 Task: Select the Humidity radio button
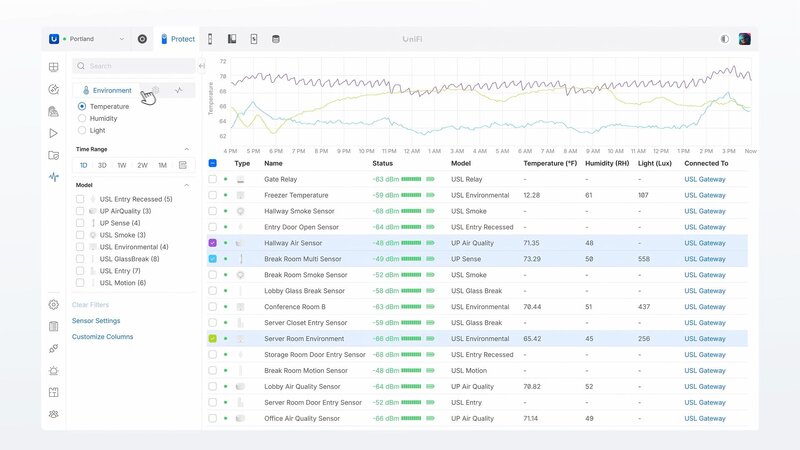[82, 118]
